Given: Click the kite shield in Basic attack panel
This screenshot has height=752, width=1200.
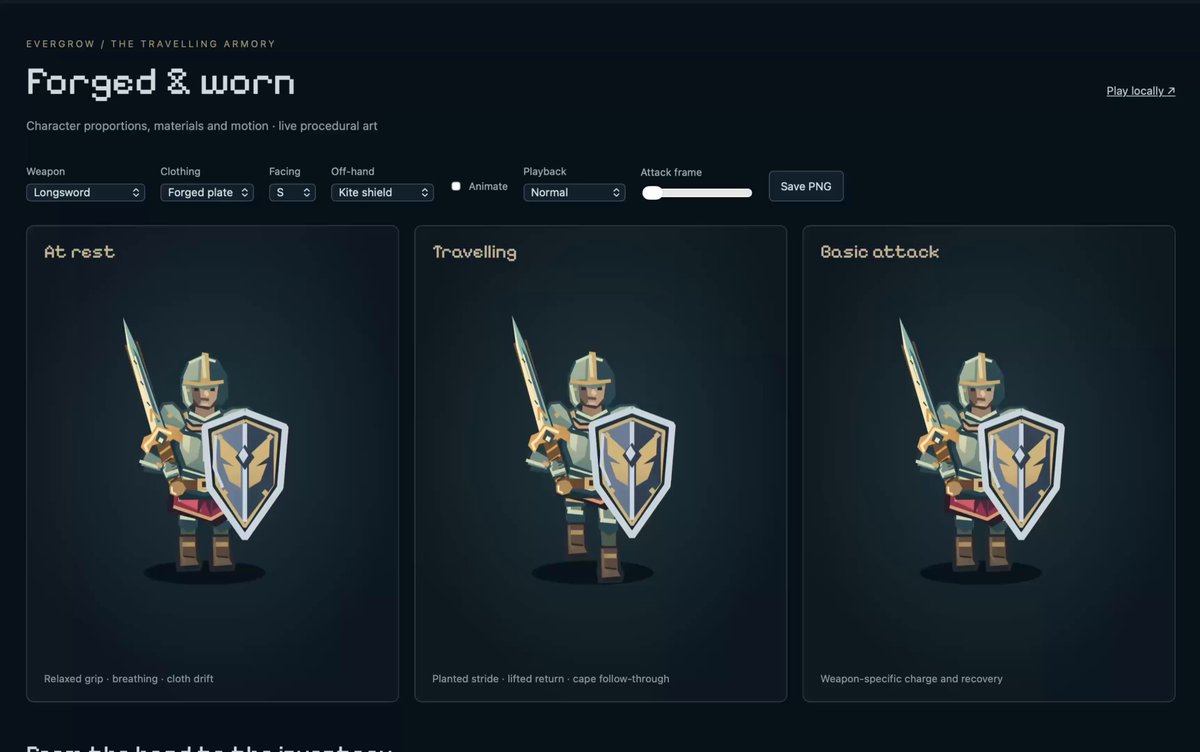Looking at the screenshot, I should coord(1020,471).
